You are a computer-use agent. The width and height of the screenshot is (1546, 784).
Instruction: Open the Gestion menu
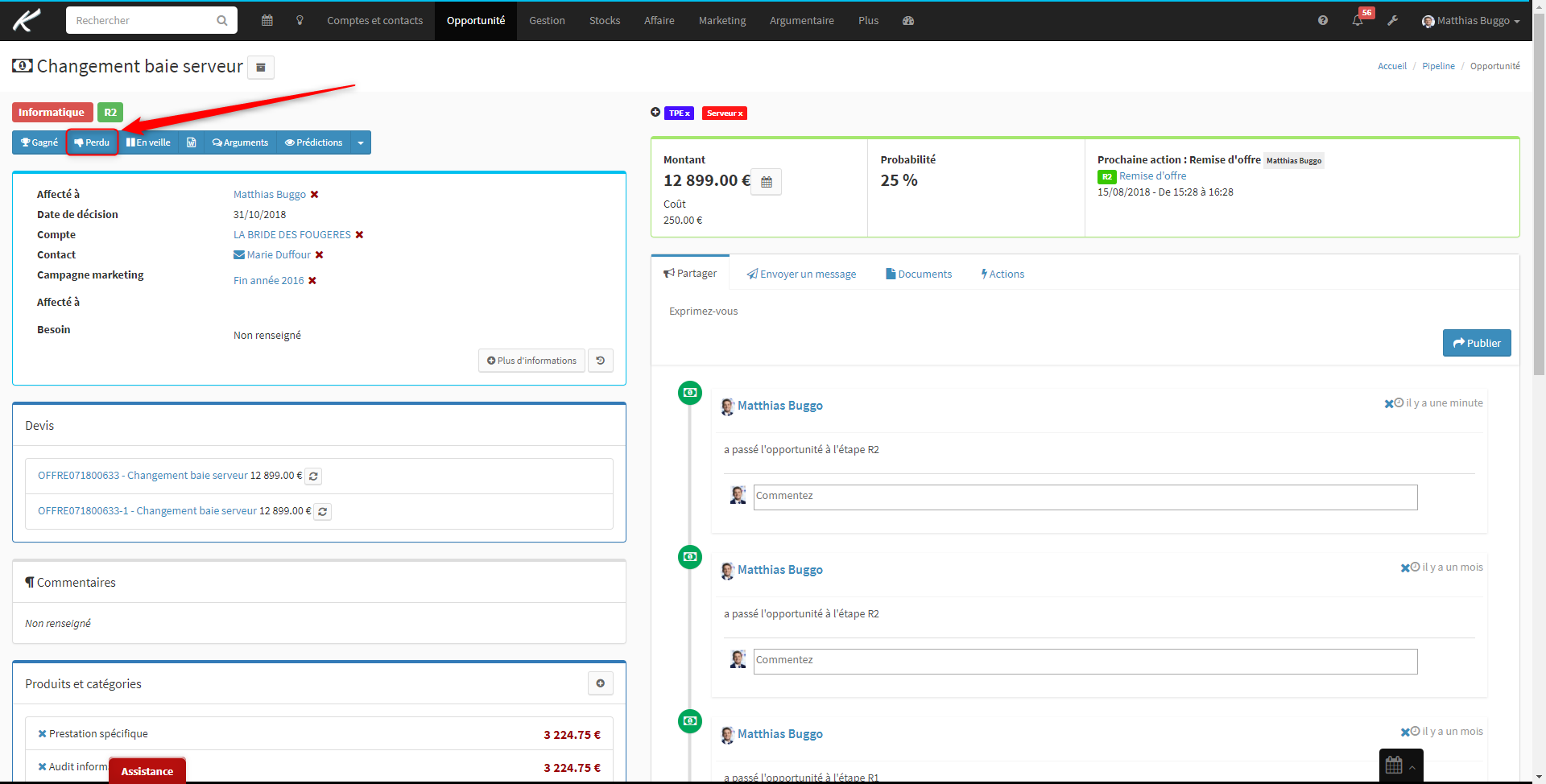point(547,20)
